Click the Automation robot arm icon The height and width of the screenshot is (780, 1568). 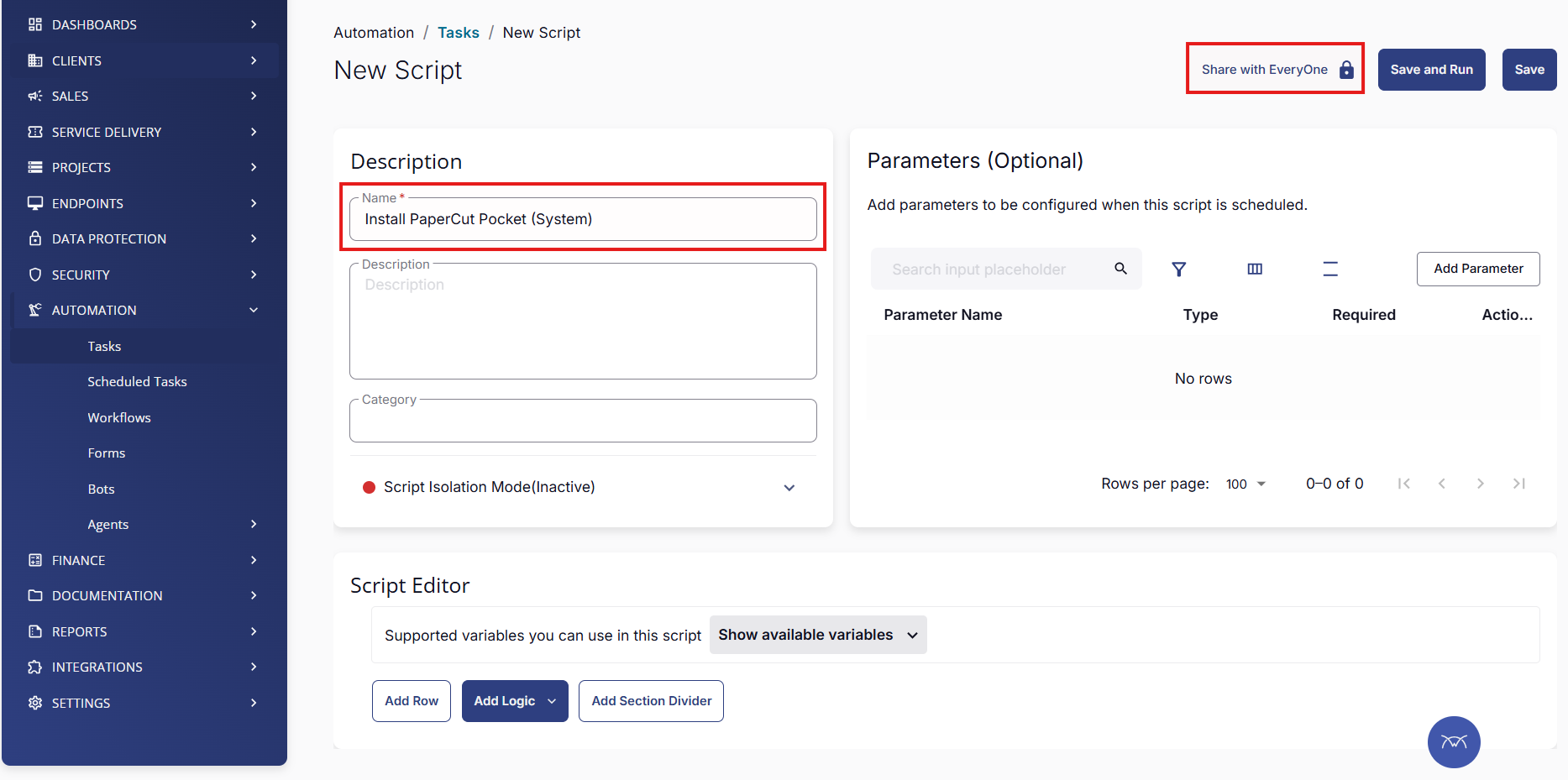pos(35,310)
